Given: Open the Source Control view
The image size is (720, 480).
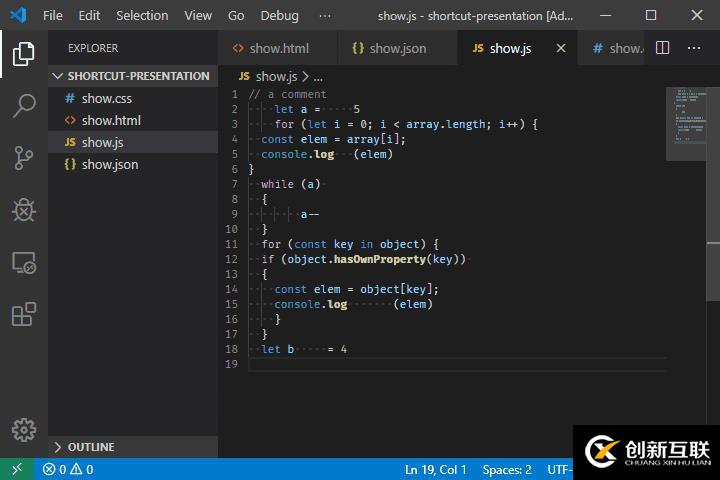Looking at the screenshot, I should (23, 158).
